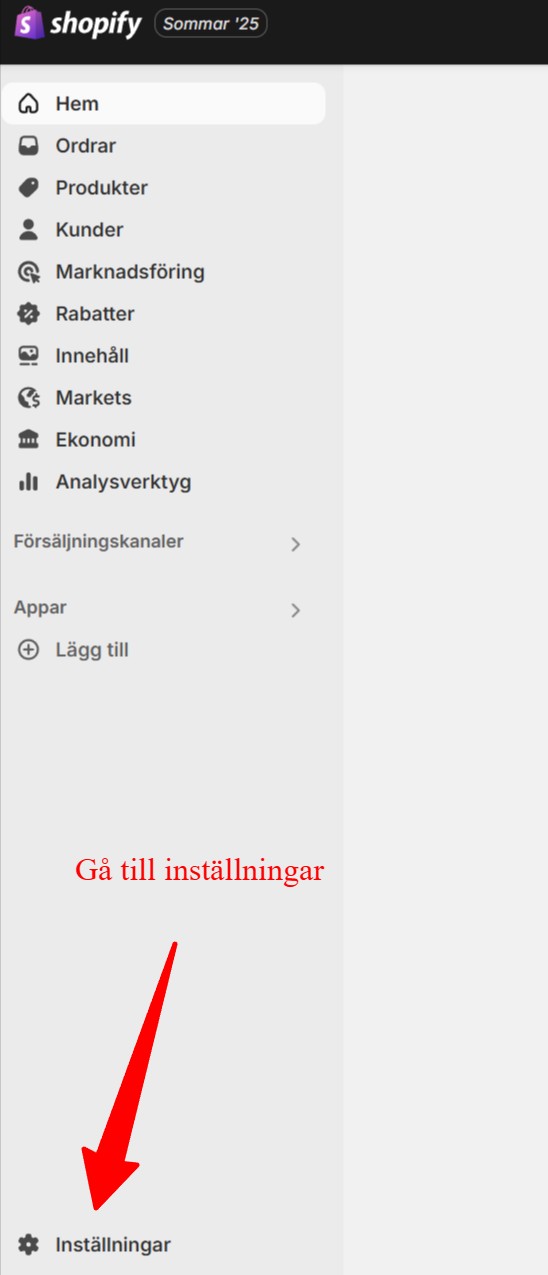Screen dimensions: 548x1275
Task: Click the Produkter tag icon
Action: coord(29,188)
